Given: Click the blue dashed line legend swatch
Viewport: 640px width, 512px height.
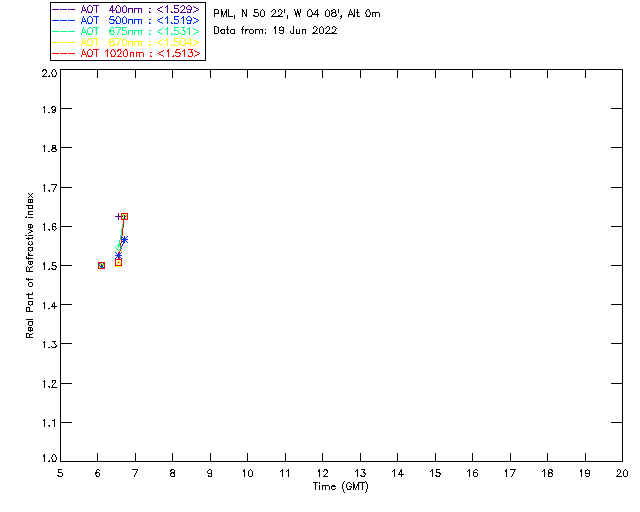Looking at the screenshot, I should pos(64,20).
